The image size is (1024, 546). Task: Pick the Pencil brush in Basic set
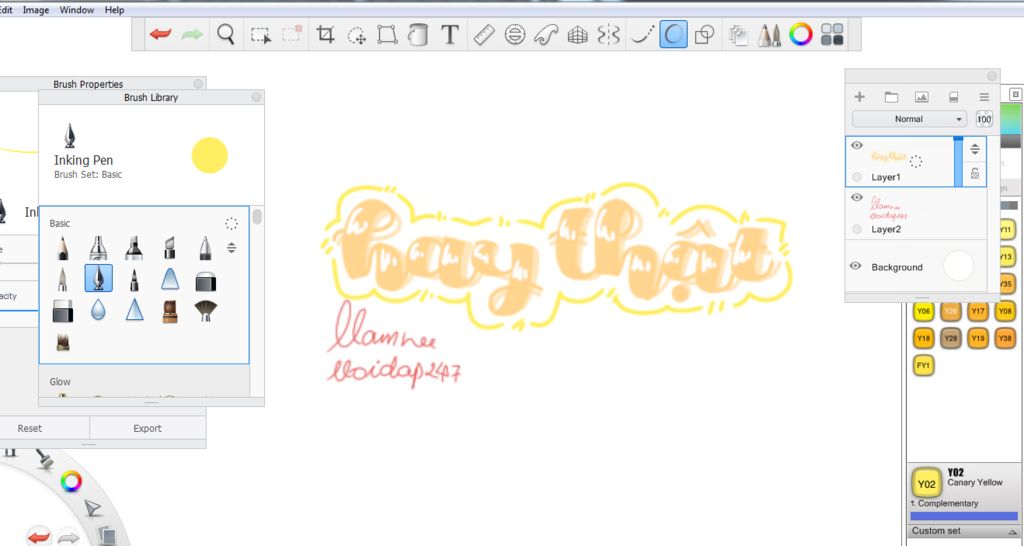[63, 248]
